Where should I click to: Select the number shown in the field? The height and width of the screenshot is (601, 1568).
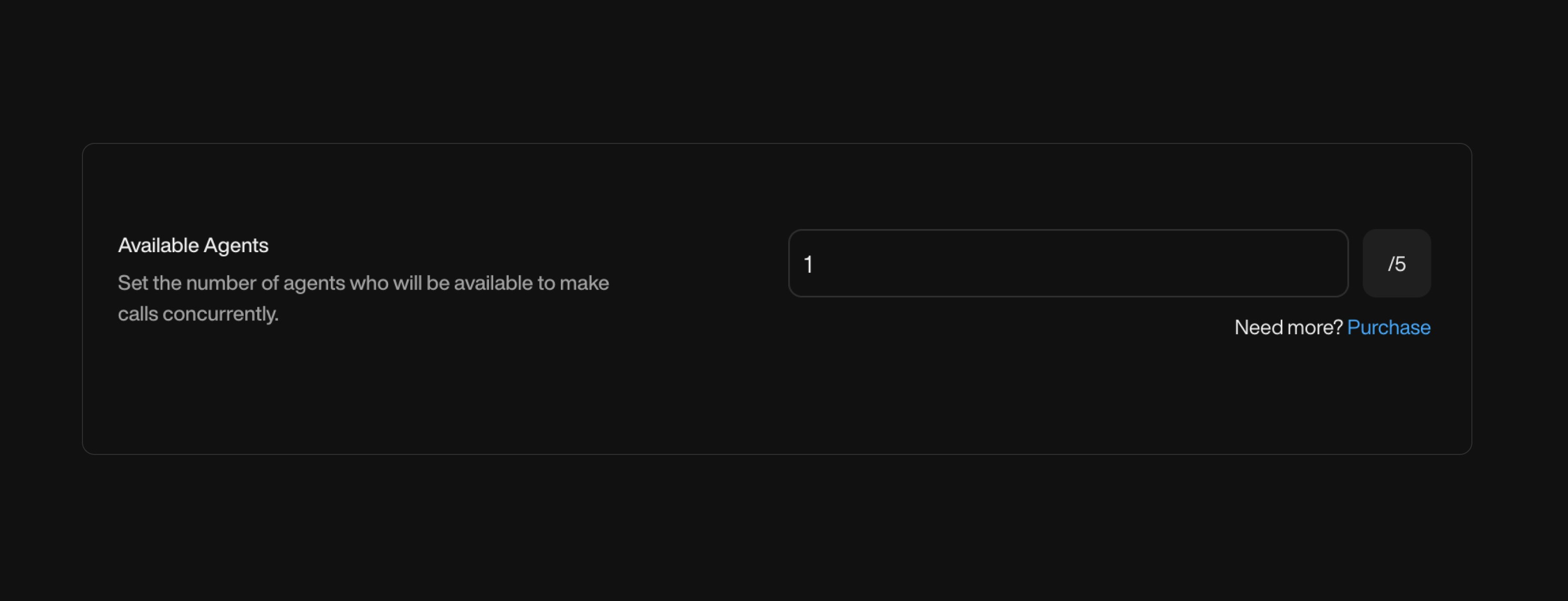point(808,264)
